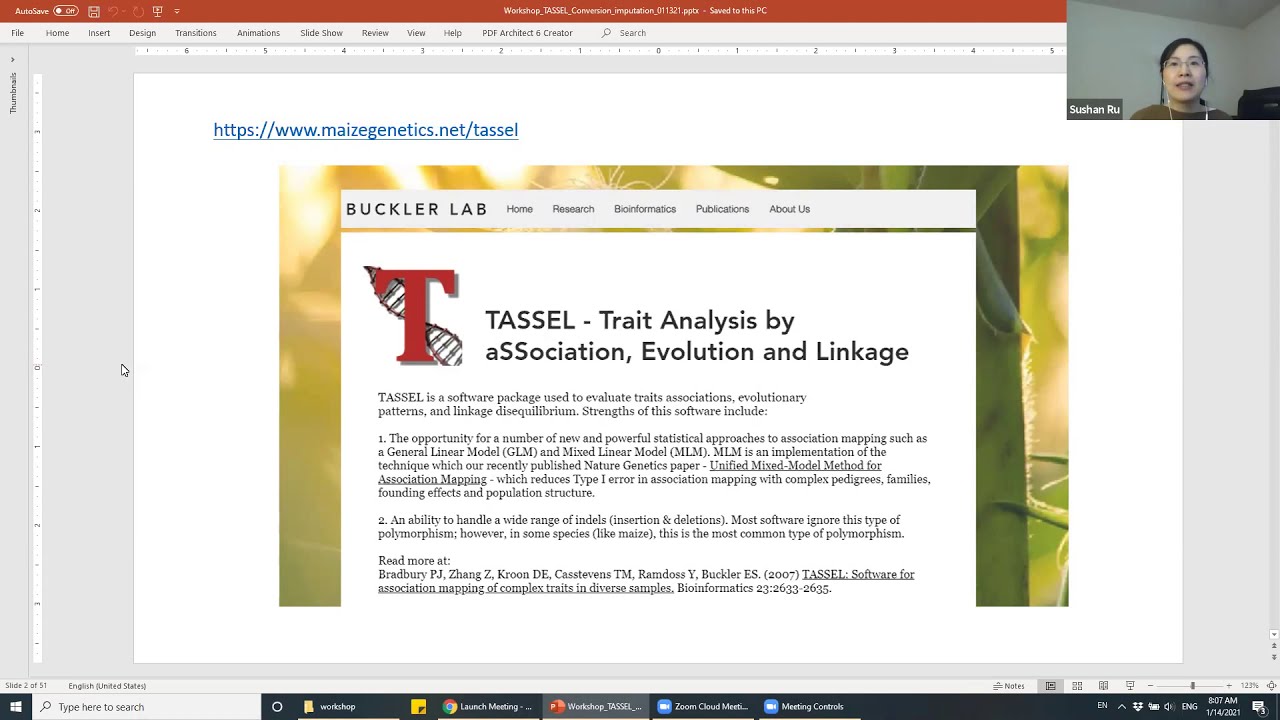The image size is (1280, 720).
Task: Click the Windows taskbar search box
Action: coord(147,707)
